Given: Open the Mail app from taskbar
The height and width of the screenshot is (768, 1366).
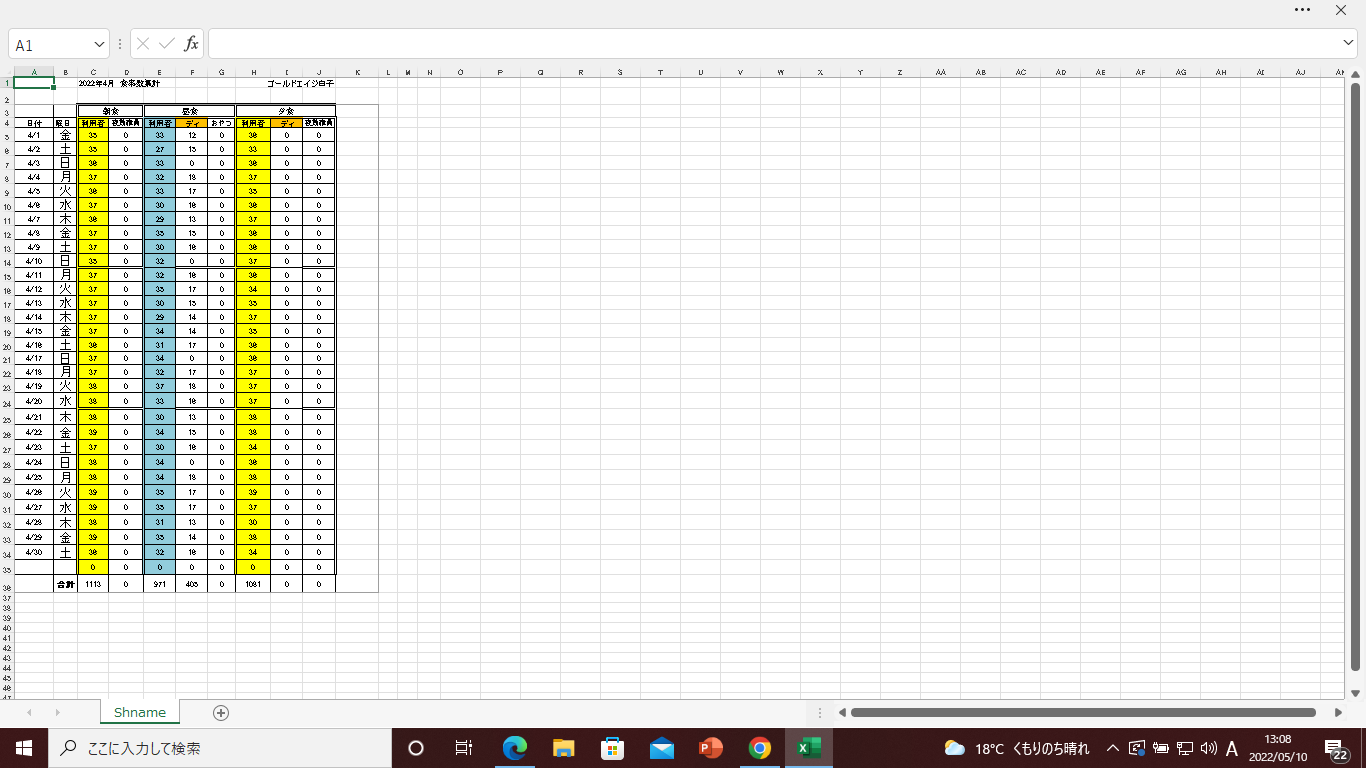Looking at the screenshot, I should click(662, 748).
